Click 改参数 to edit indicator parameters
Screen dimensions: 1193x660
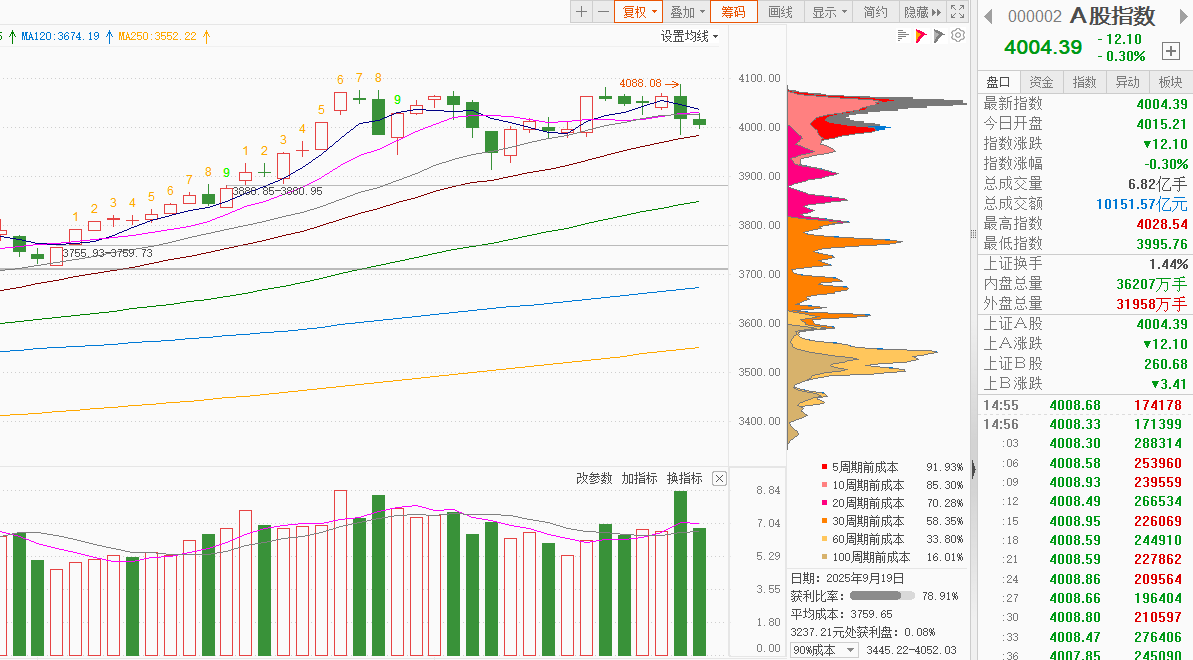click(594, 478)
